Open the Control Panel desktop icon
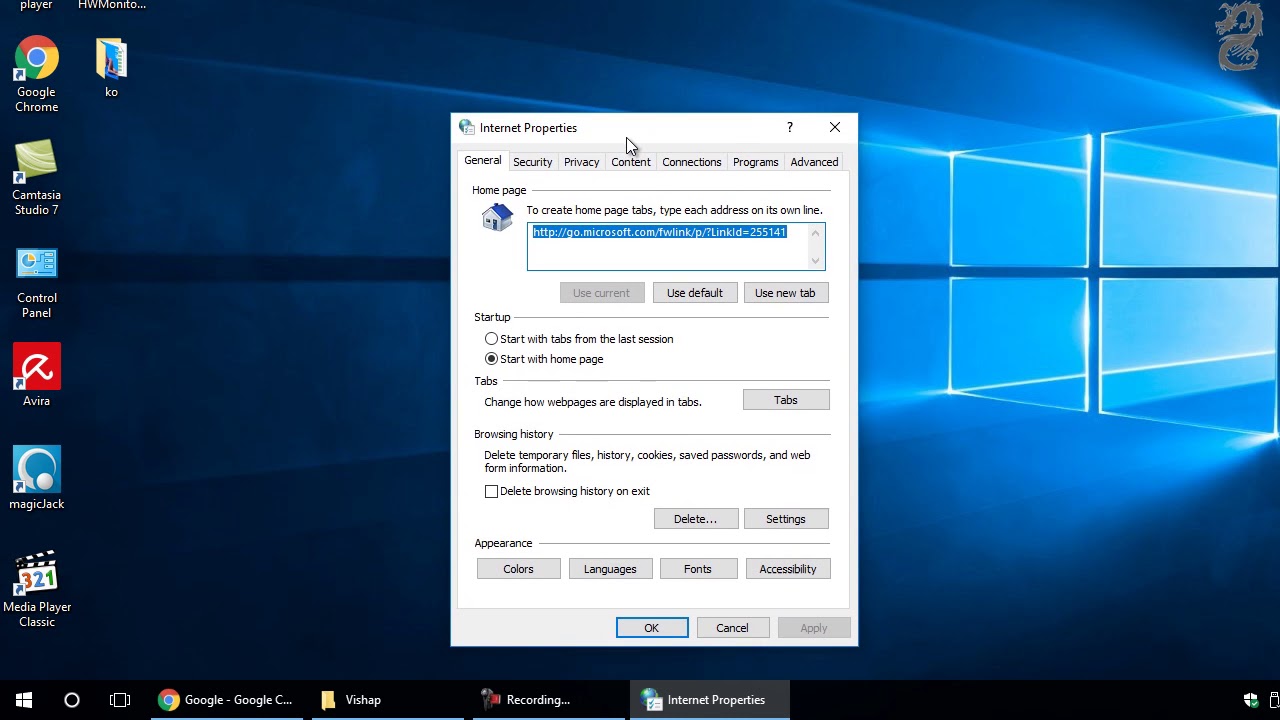 click(x=36, y=281)
